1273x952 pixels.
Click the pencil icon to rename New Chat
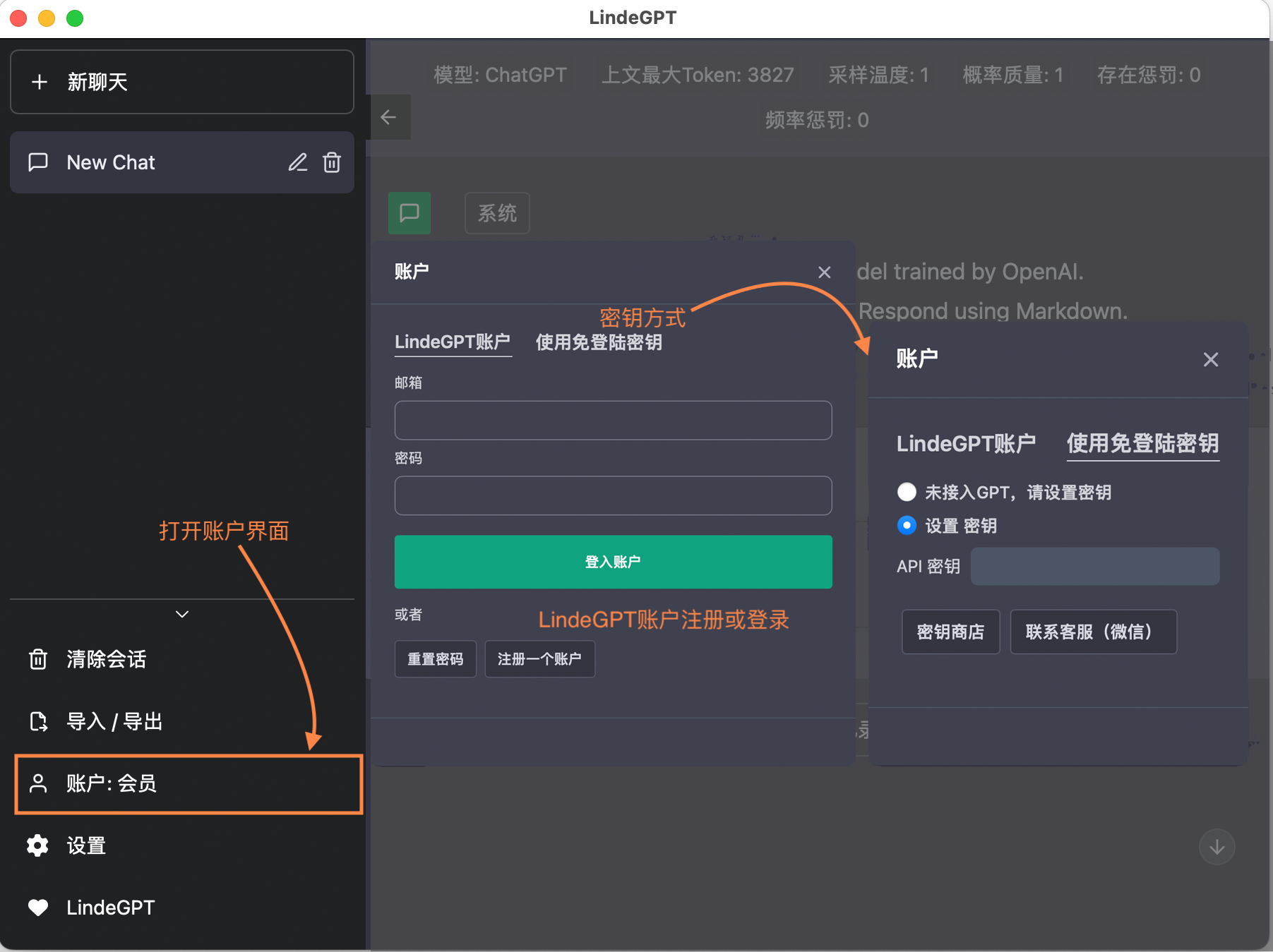[x=297, y=162]
